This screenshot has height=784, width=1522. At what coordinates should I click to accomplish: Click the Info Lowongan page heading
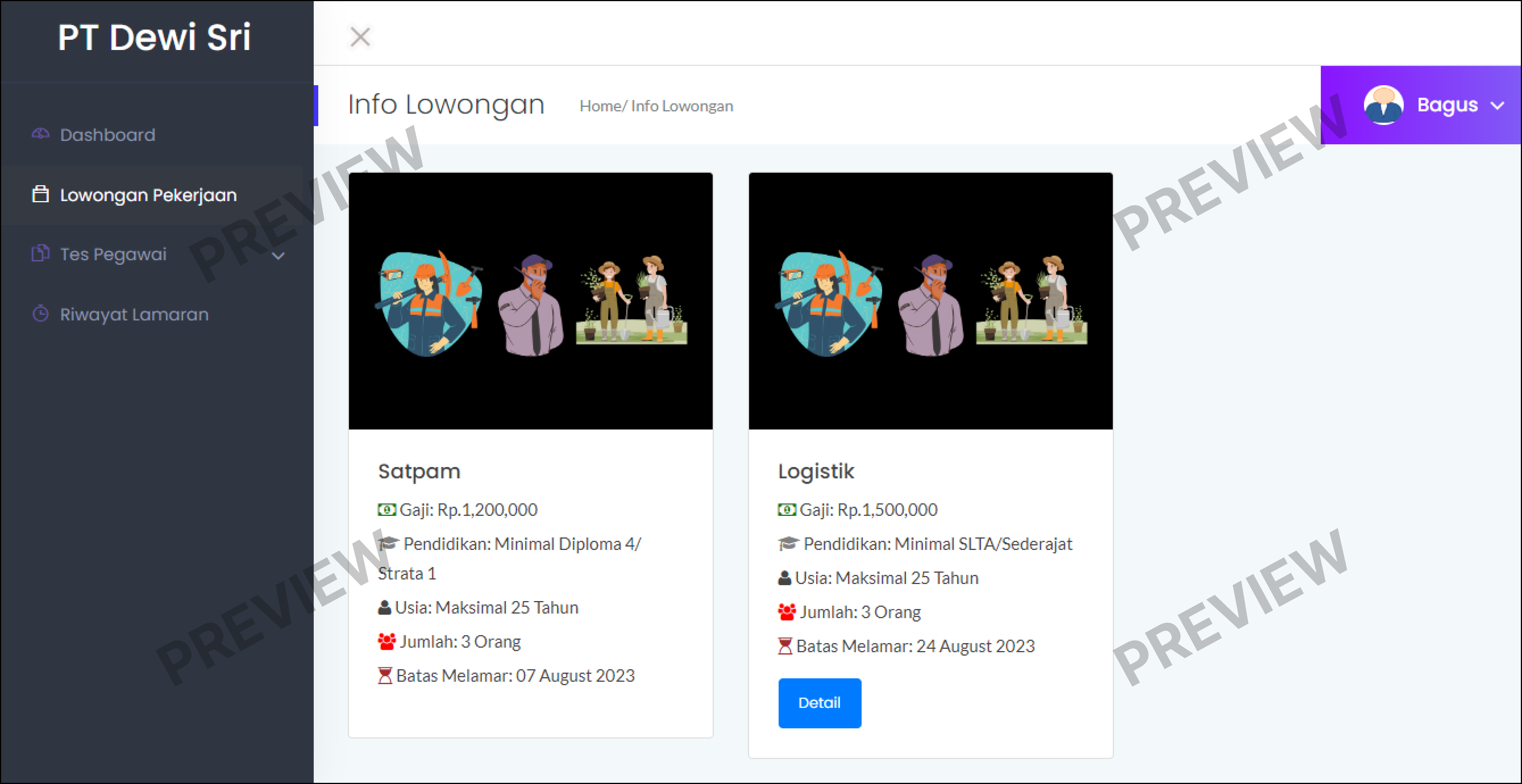point(446,105)
